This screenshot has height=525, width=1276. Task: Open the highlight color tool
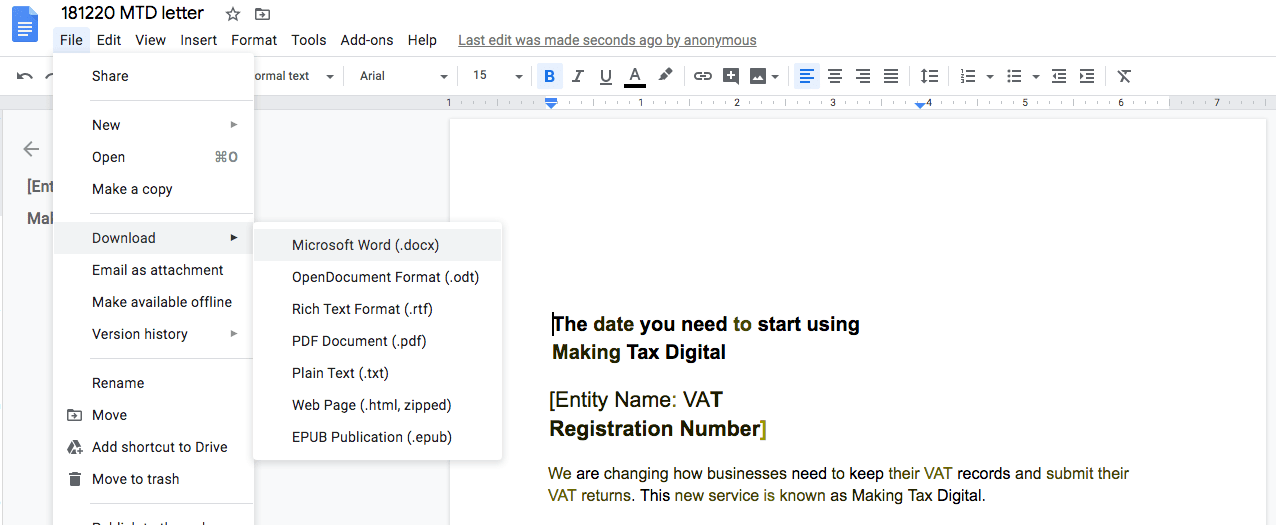665,76
